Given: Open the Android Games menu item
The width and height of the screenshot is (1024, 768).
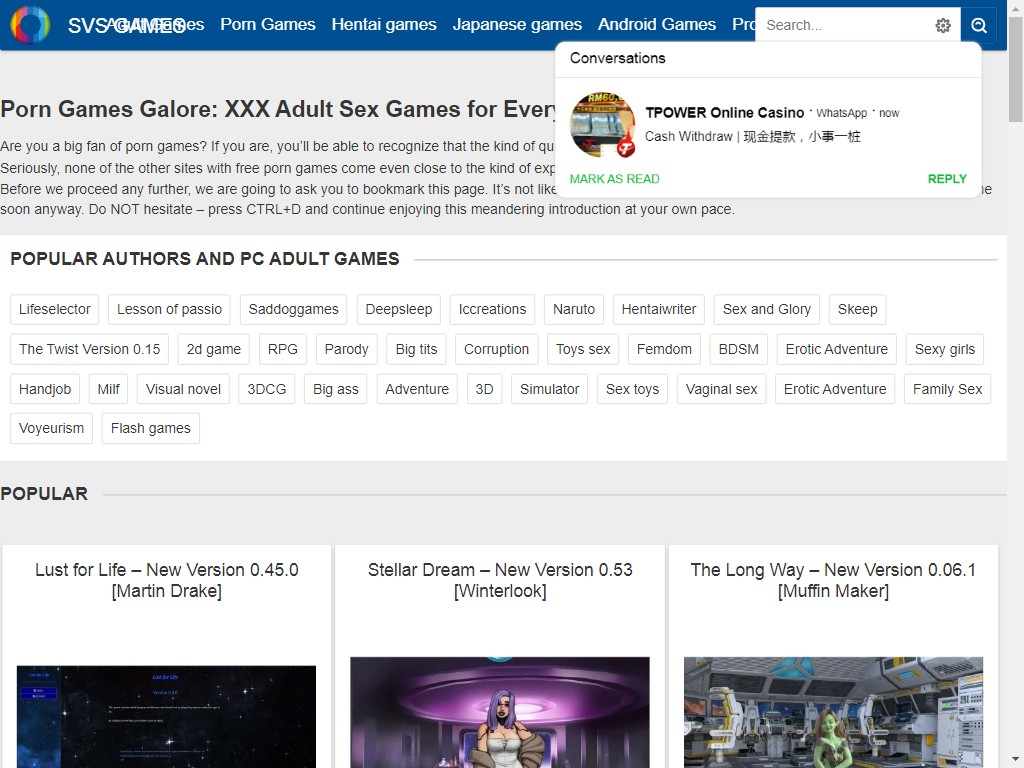Looking at the screenshot, I should 657,24.
